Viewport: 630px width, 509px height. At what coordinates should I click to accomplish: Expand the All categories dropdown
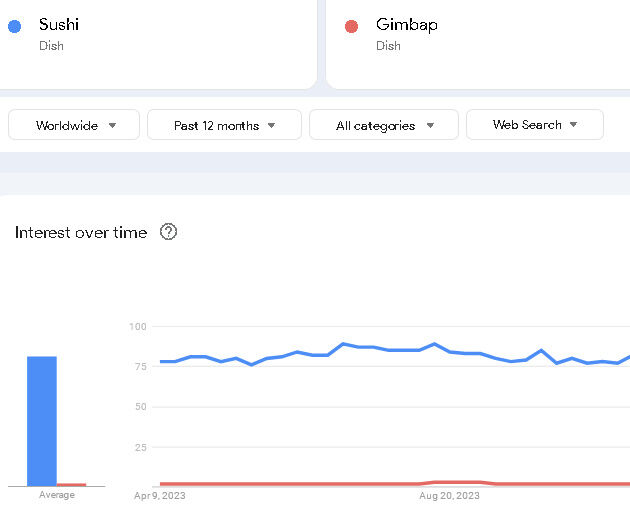point(383,125)
